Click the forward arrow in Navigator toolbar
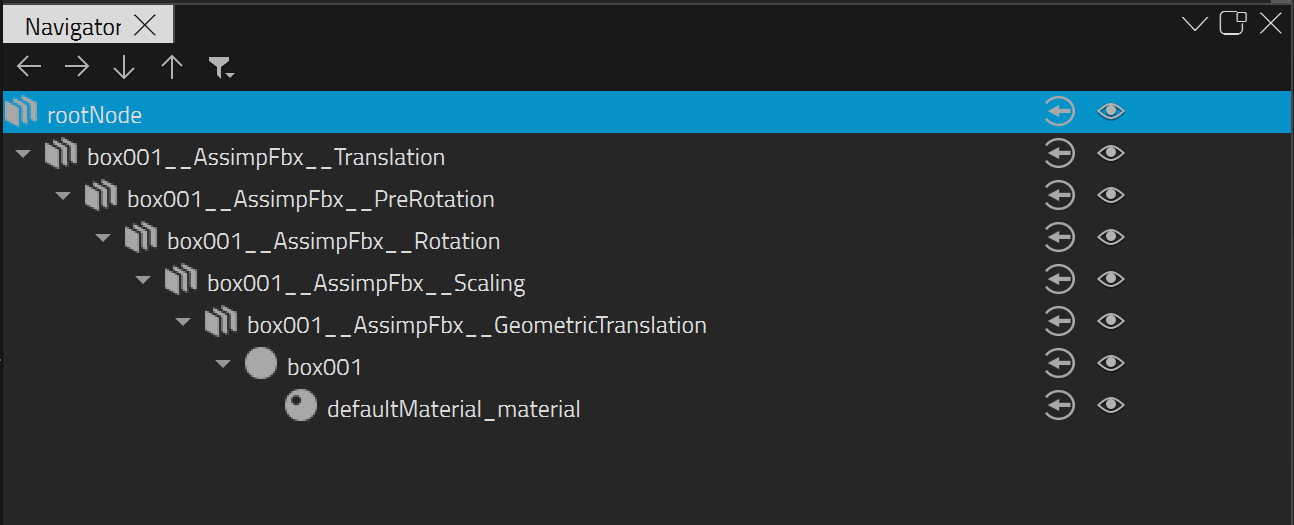Screen dimensions: 1294x525 77,67
